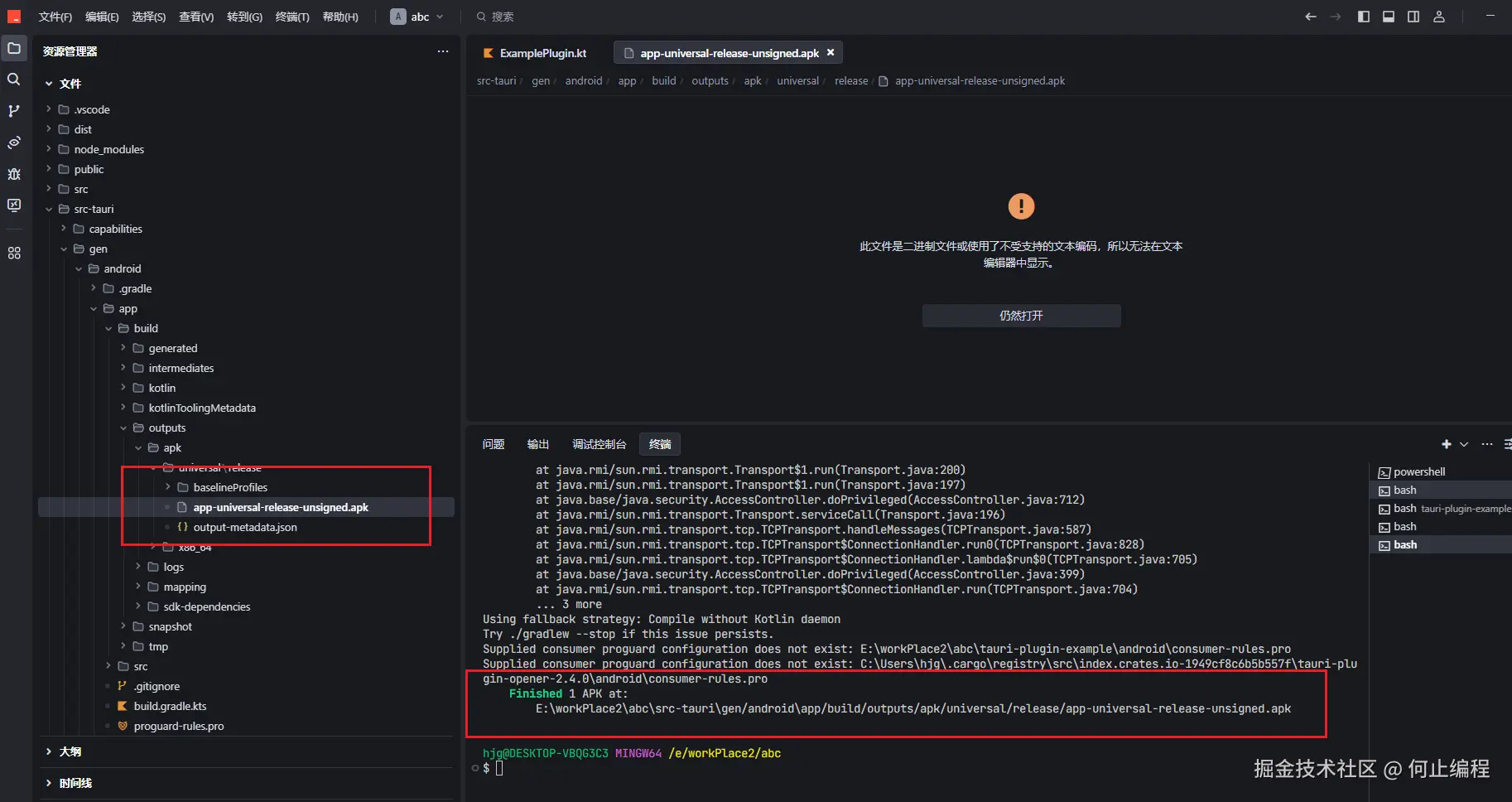The height and width of the screenshot is (802, 1512).
Task: Close the app-universal-release-unsigned.apk tab
Action: click(831, 52)
